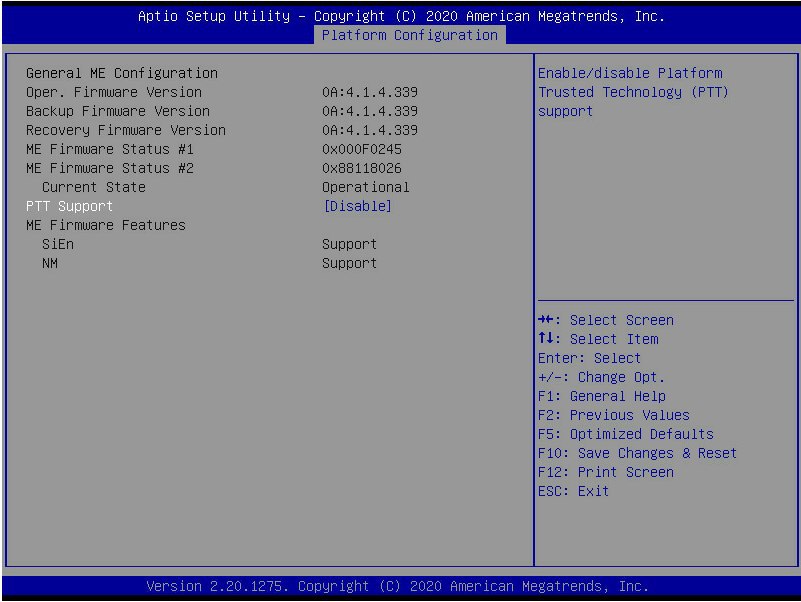Click the ME Firmware Status #1 label
The width and height of the screenshot is (801, 602).
coord(110,149)
